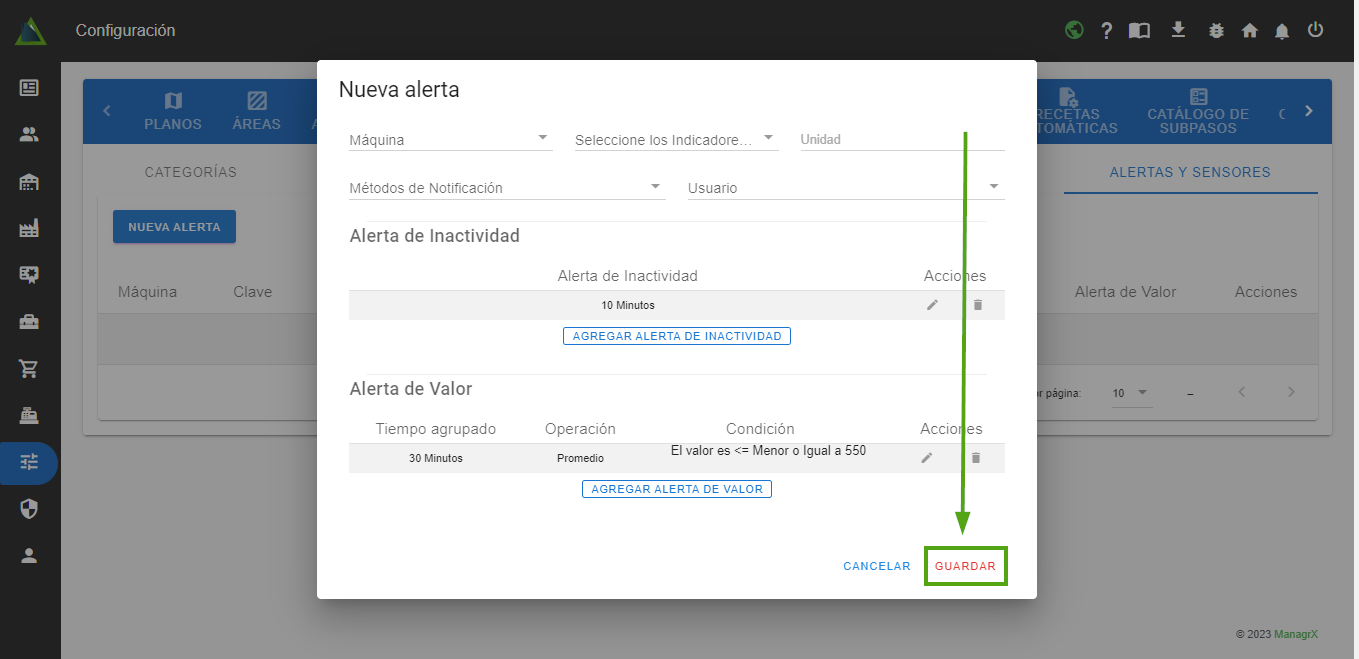Open the help question mark icon

1107,31
